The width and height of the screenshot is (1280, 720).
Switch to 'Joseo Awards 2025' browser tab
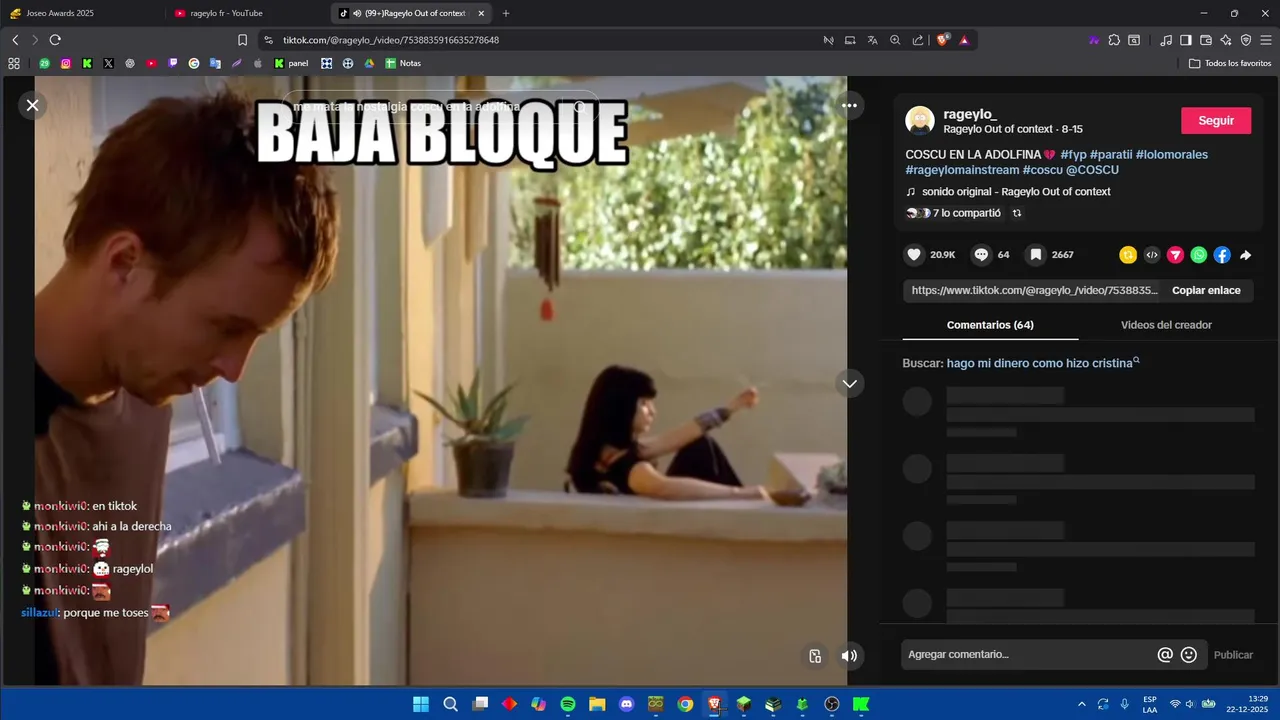pyautogui.click(x=80, y=13)
